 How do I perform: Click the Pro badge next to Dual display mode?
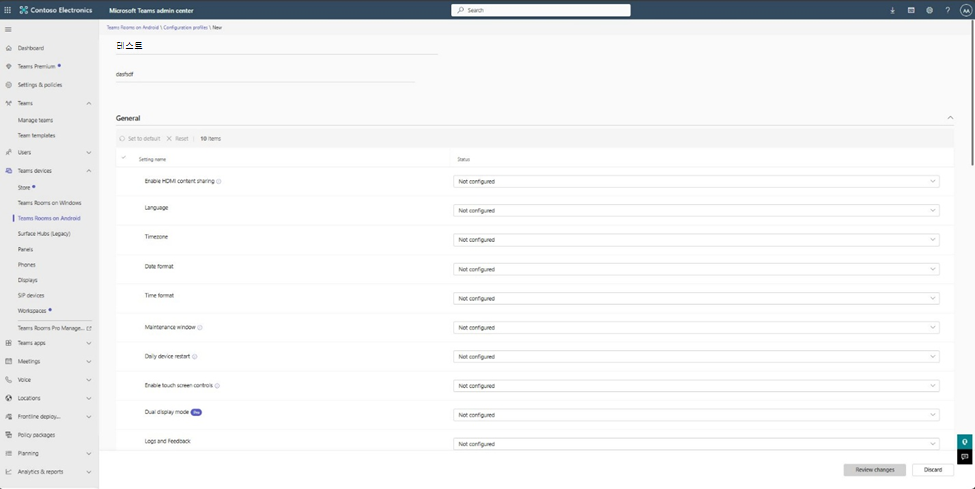pyautogui.click(x=196, y=412)
